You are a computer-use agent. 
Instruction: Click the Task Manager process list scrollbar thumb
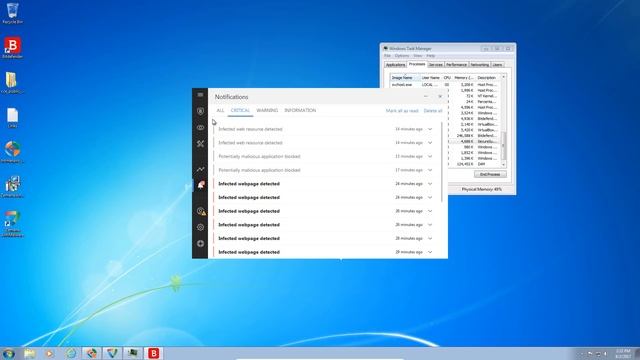pos(504,146)
